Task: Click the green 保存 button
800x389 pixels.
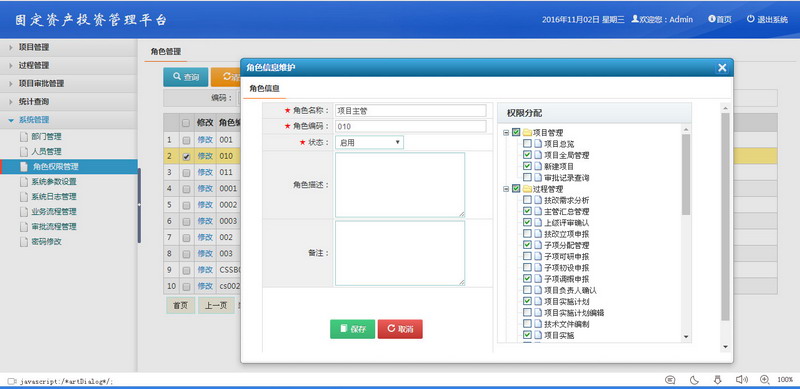Action: [x=353, y=329]
